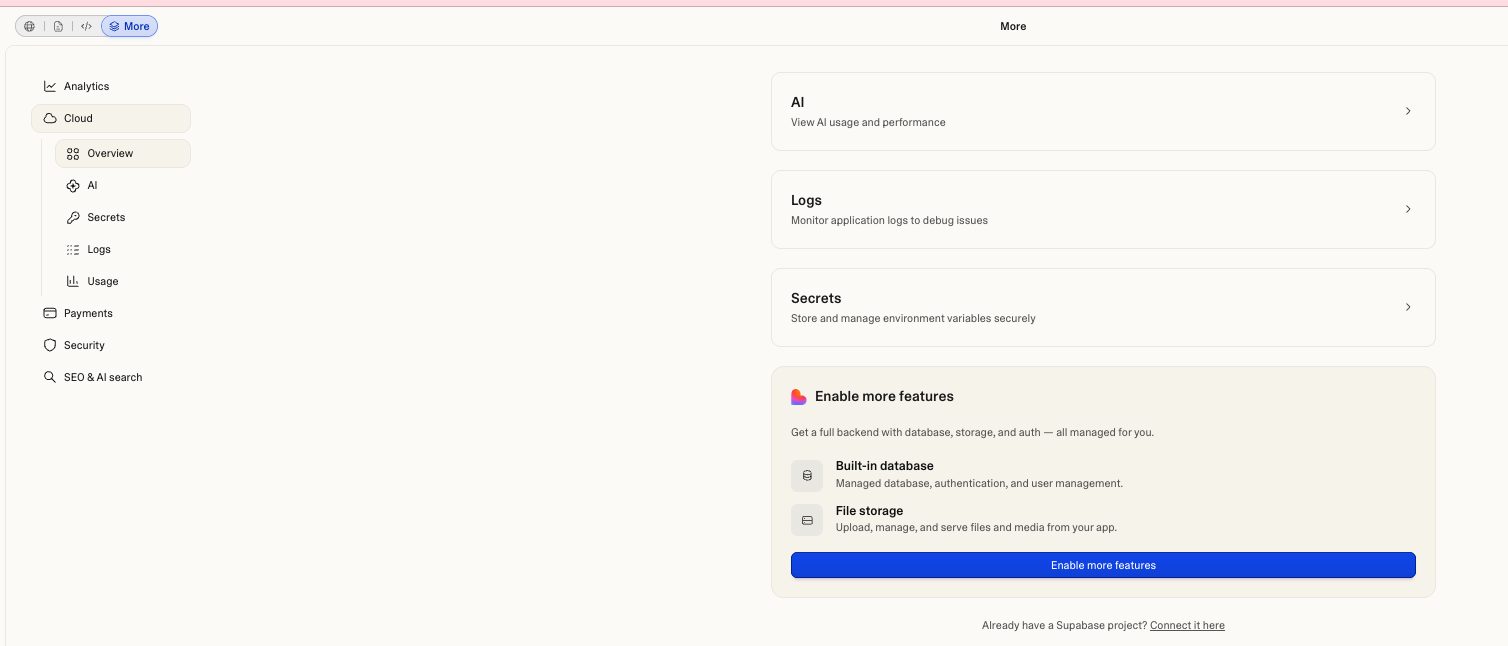Click the Payments card icon
Image resolution: width=1508 pixels, height=646 pixels.
(50, 314)
